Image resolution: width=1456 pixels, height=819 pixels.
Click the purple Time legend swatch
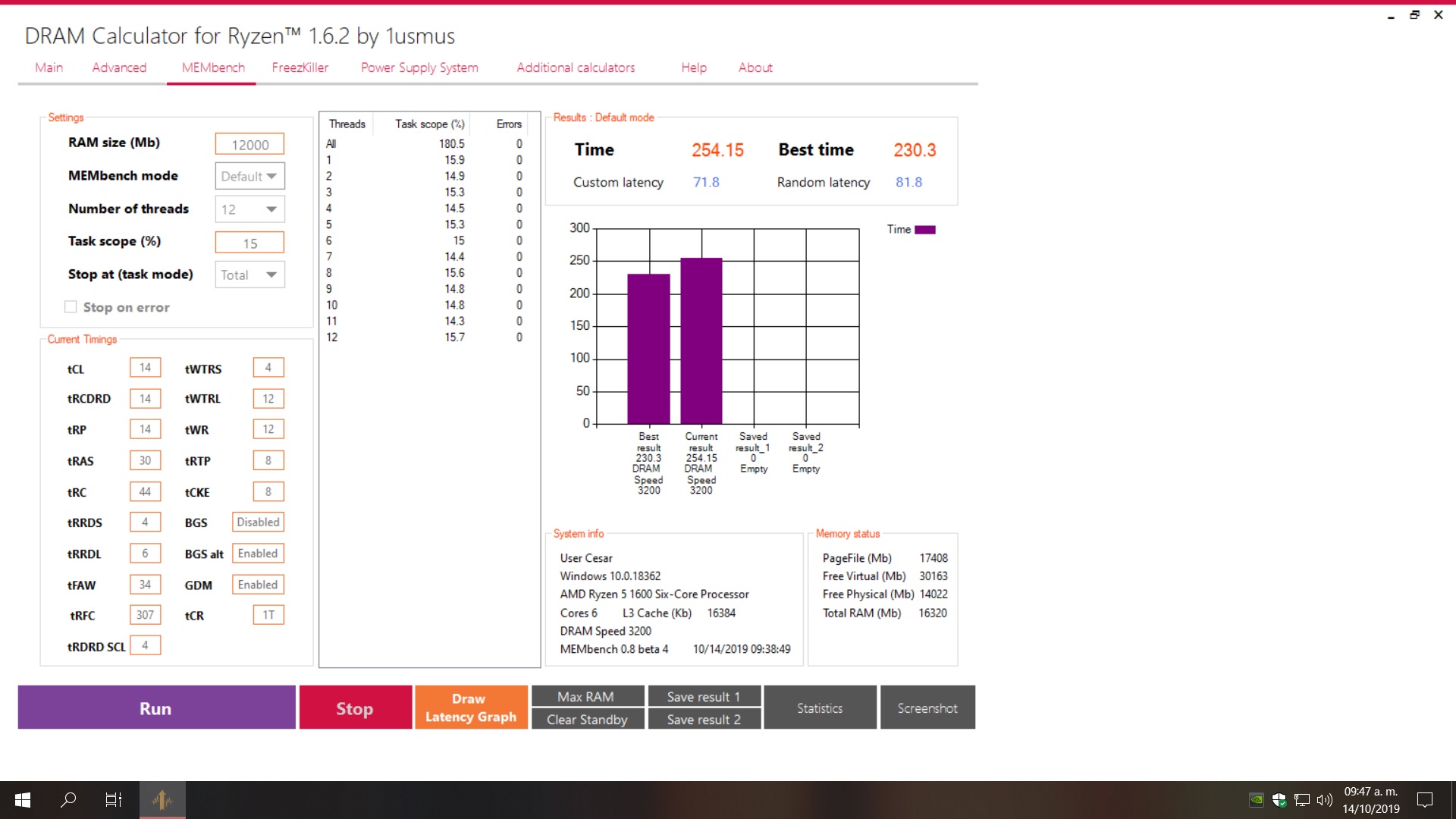coord(925,230)
